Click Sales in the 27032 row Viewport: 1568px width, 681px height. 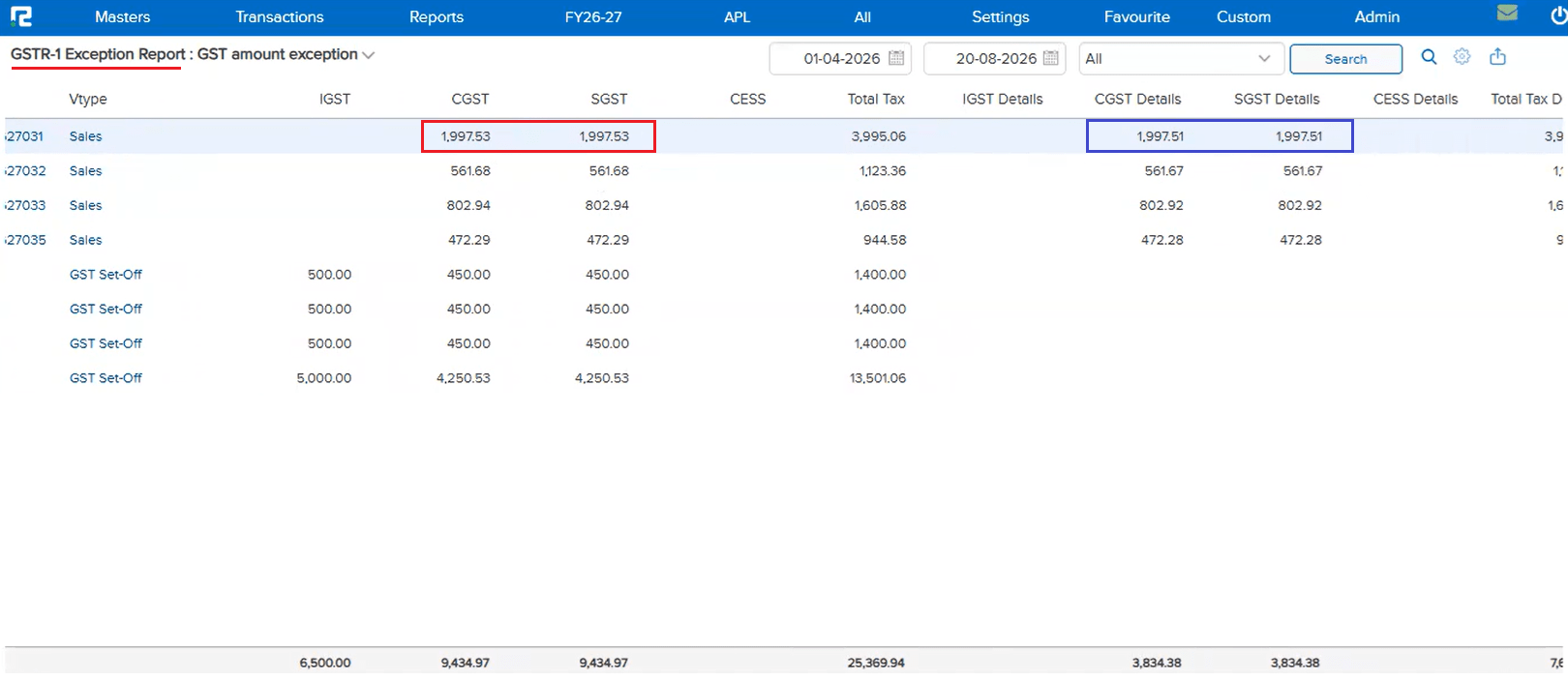point(85,171)
